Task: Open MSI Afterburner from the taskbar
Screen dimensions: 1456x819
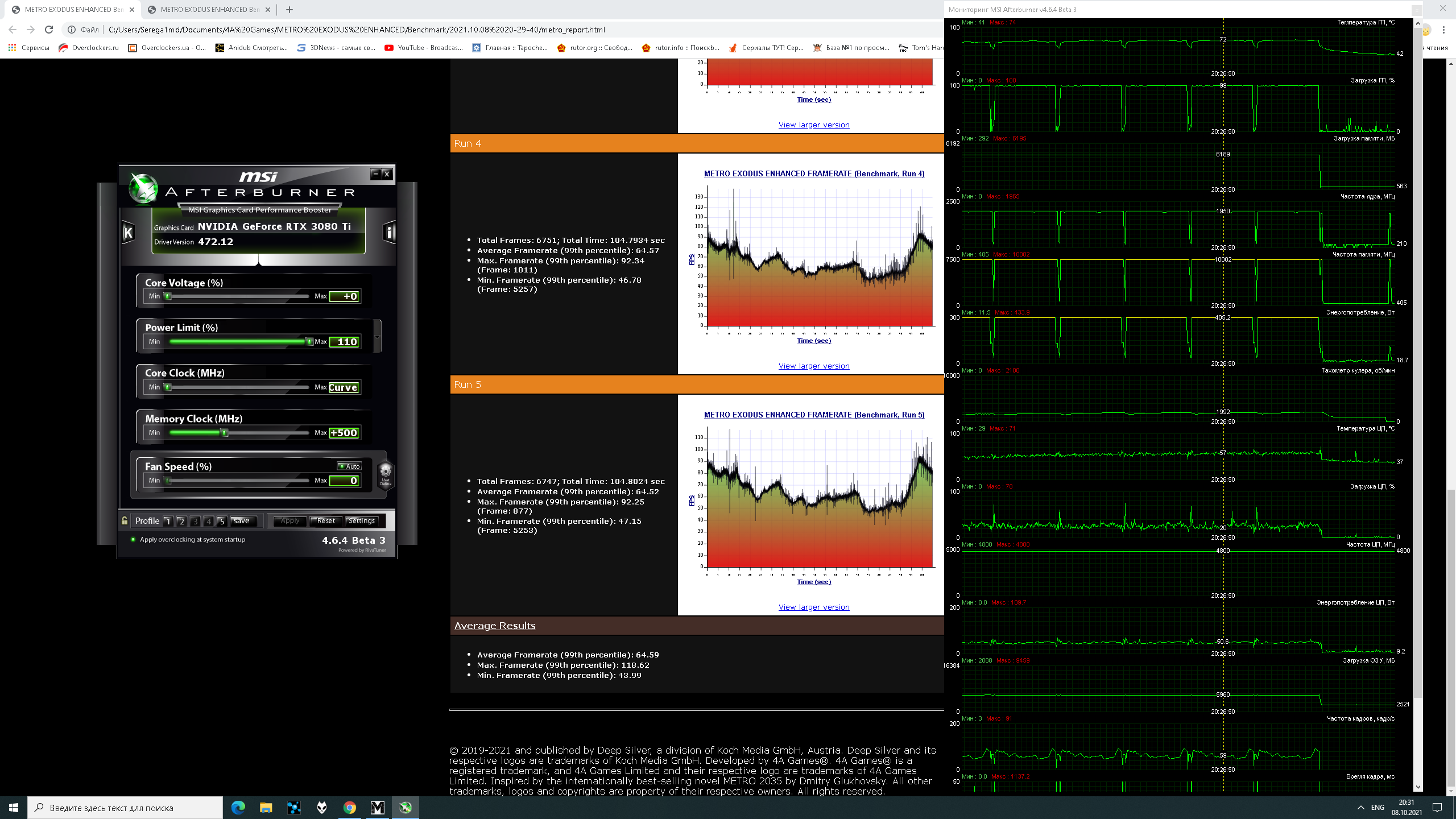Action: pos(405,807)
